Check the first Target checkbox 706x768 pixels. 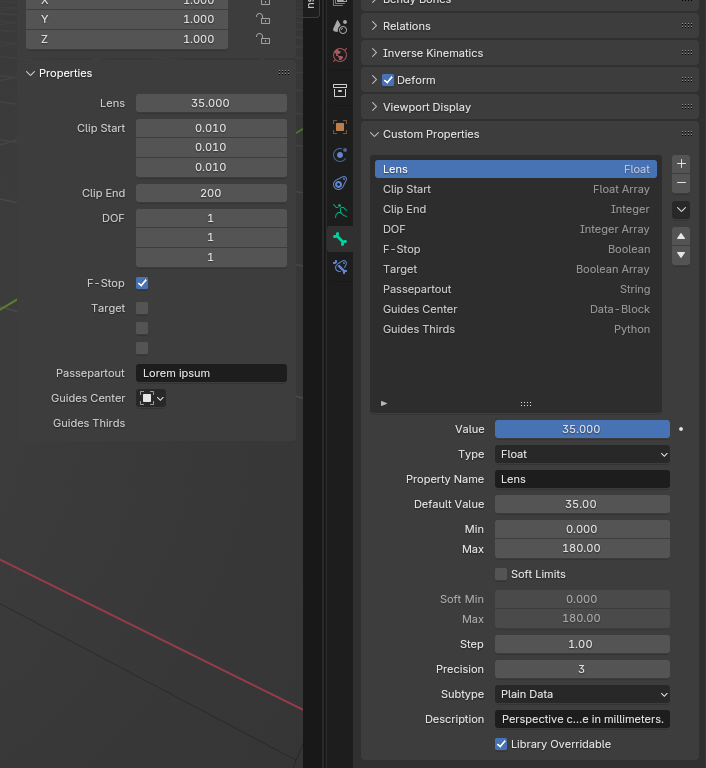click(x=142, y=308)
